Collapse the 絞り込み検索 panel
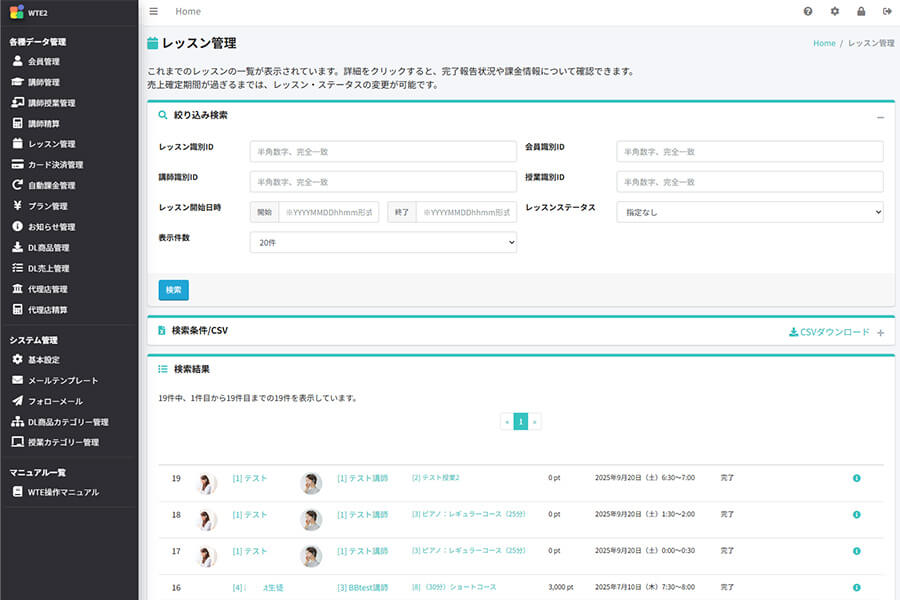 [x=880, y=117]
